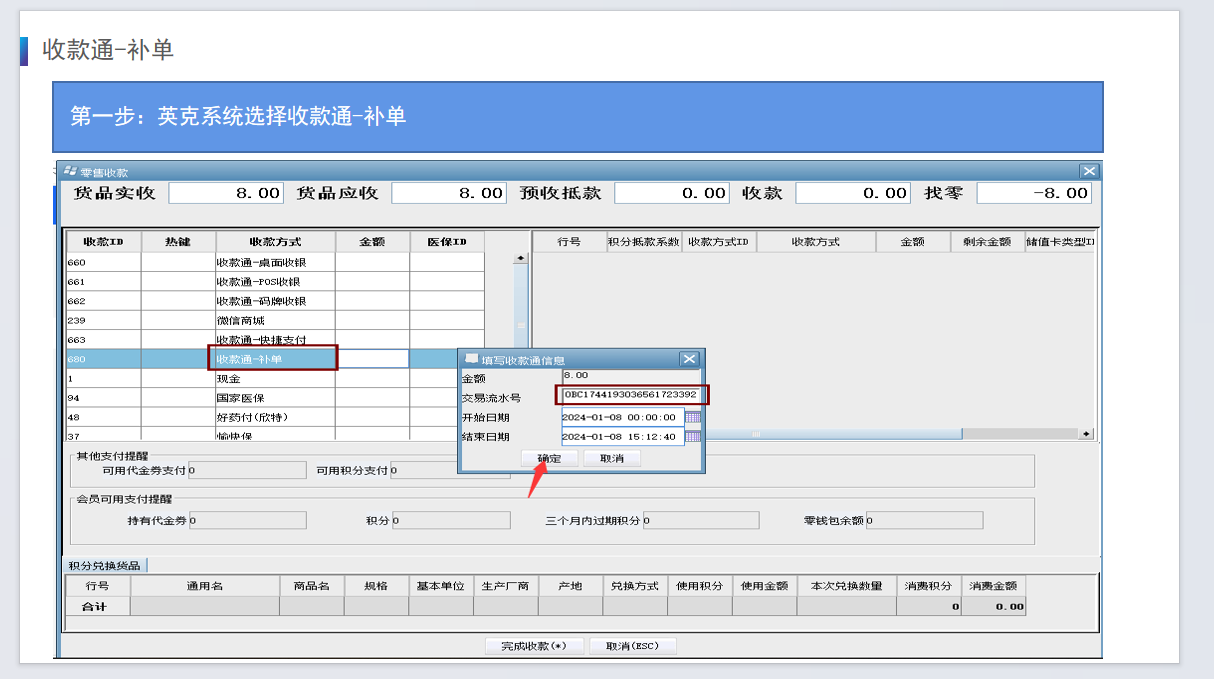The width and height of the screenshot is (1214, 679).
Task: Click the 行号 header in right grid
Action: (x=570, y=242)
